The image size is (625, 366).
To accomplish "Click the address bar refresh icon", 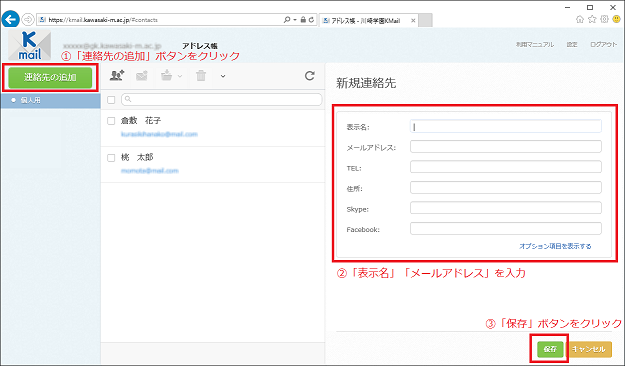I will 311,20.
